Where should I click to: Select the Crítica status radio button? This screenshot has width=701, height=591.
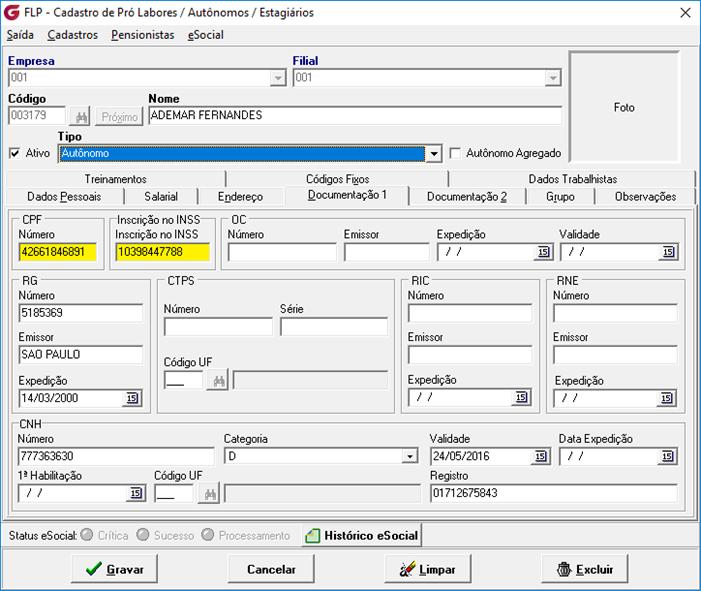point(87,535)
